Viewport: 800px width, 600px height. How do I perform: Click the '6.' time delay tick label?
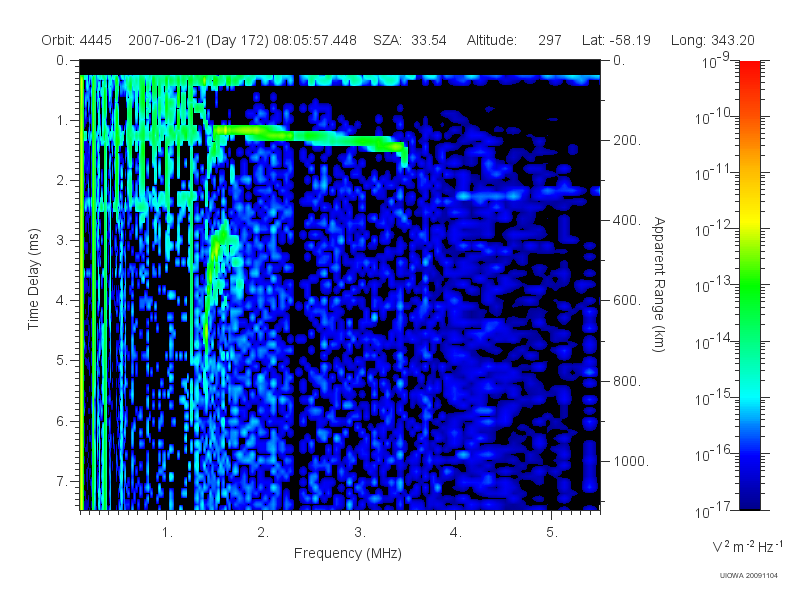(62, 421)
